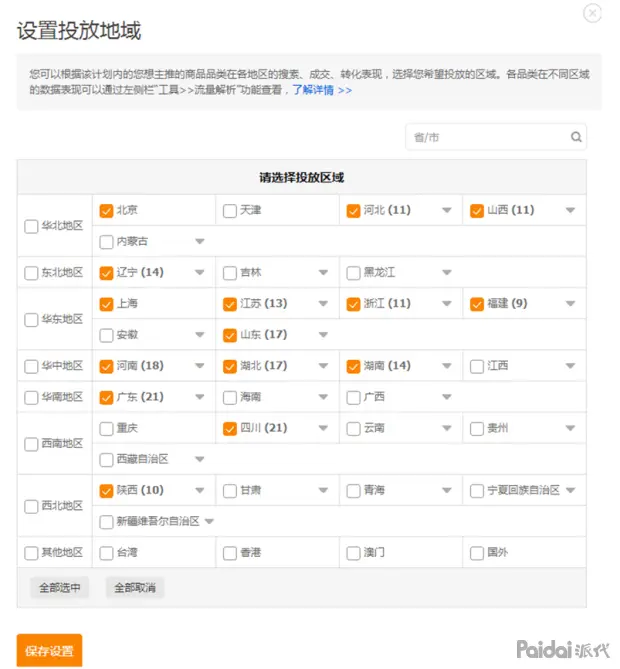
Task: Click the 全部取消 button
Action: point(135,588)
